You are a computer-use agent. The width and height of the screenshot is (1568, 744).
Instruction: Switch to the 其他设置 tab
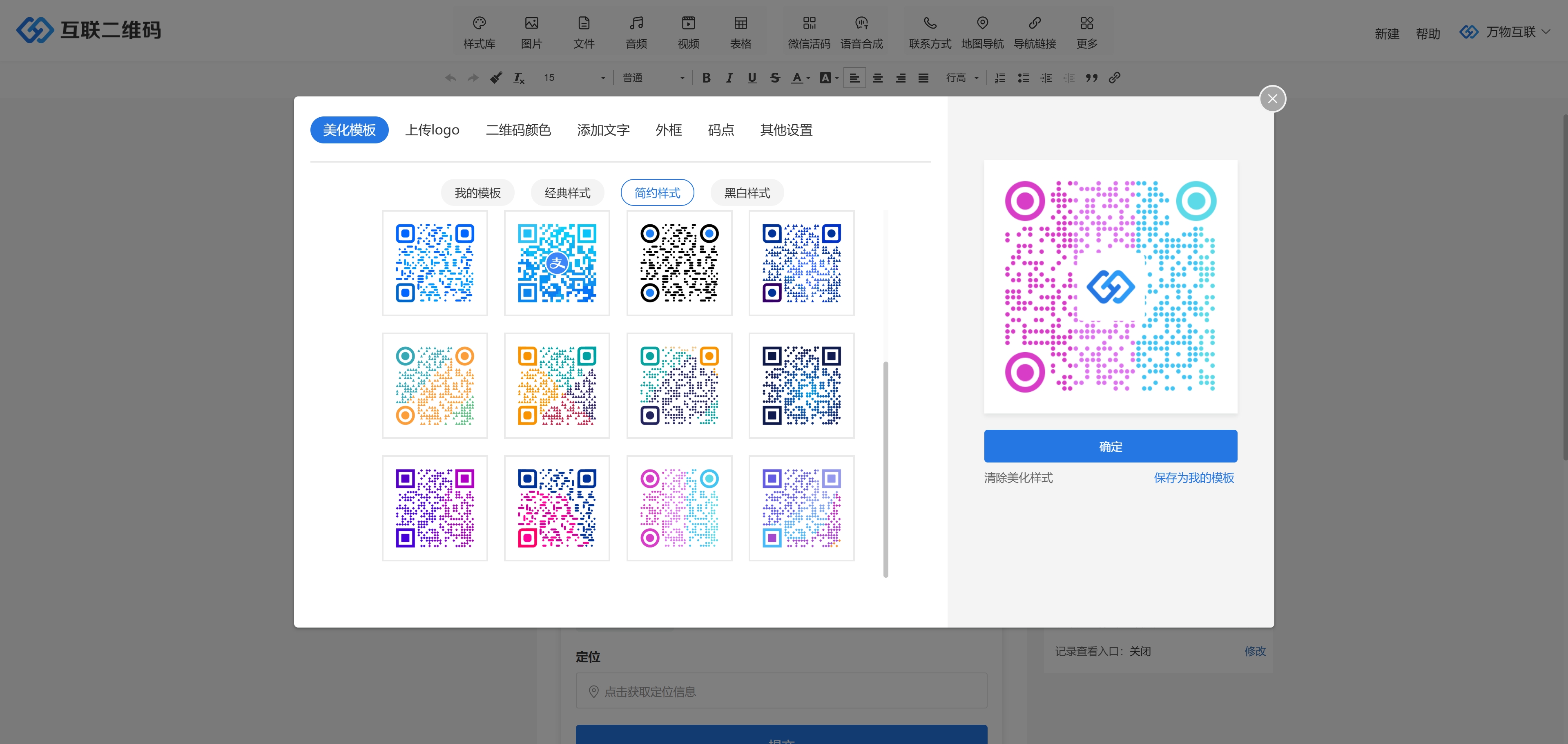pyautogui.click(x=786, y=130)
